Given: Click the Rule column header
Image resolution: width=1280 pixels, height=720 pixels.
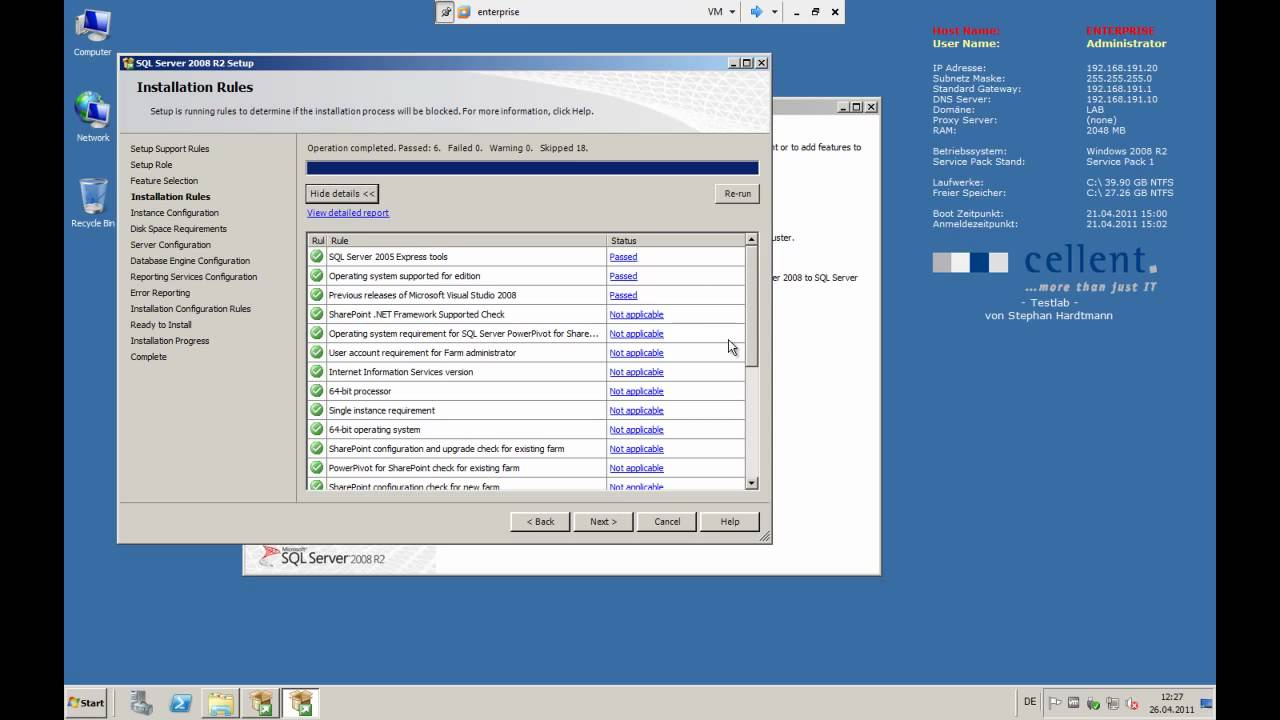Looking at the screenshot, I should (x=466, y=240).
